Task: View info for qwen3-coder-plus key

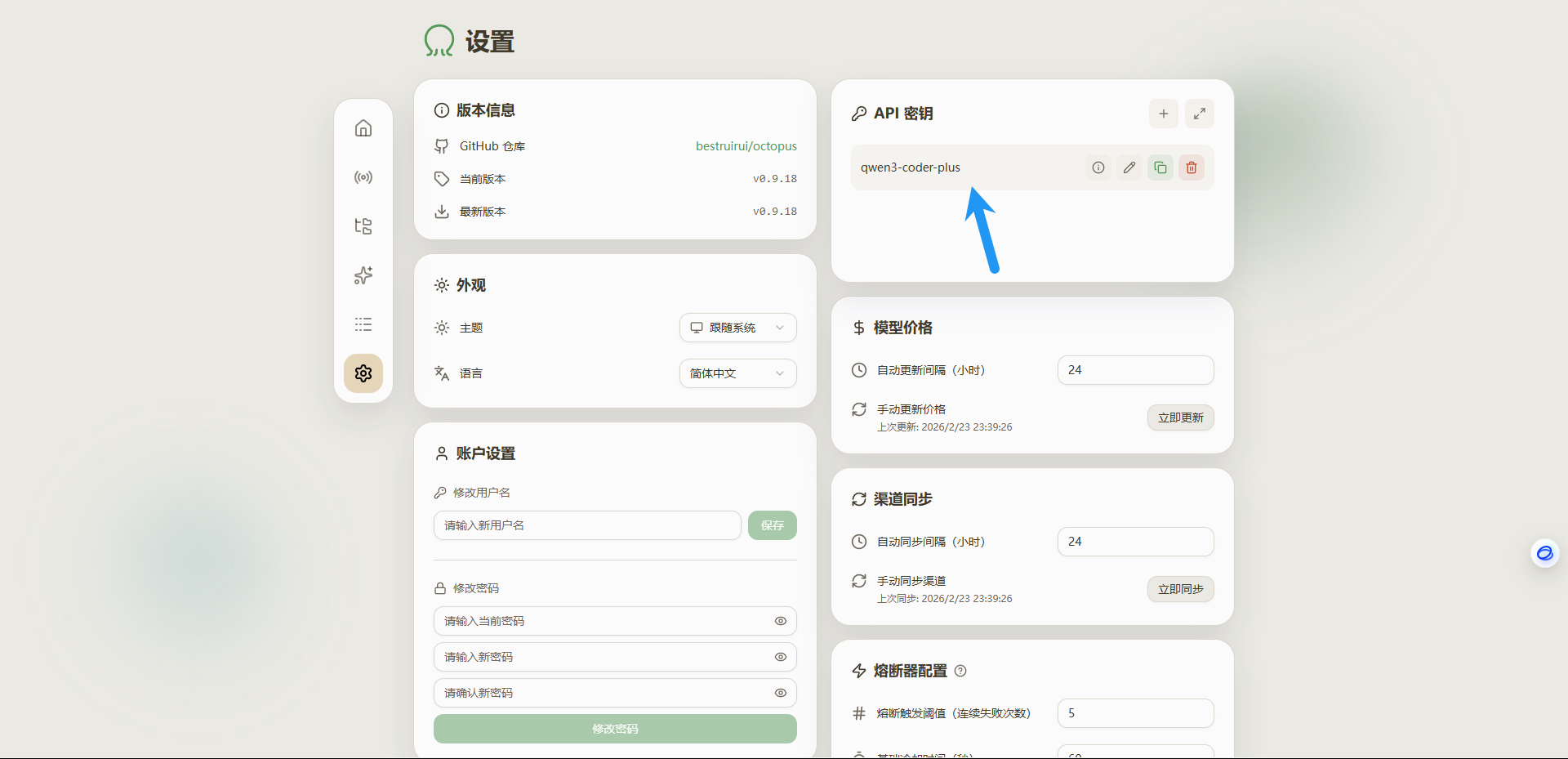Action: pyautogui.click(x=1098, y=167)
